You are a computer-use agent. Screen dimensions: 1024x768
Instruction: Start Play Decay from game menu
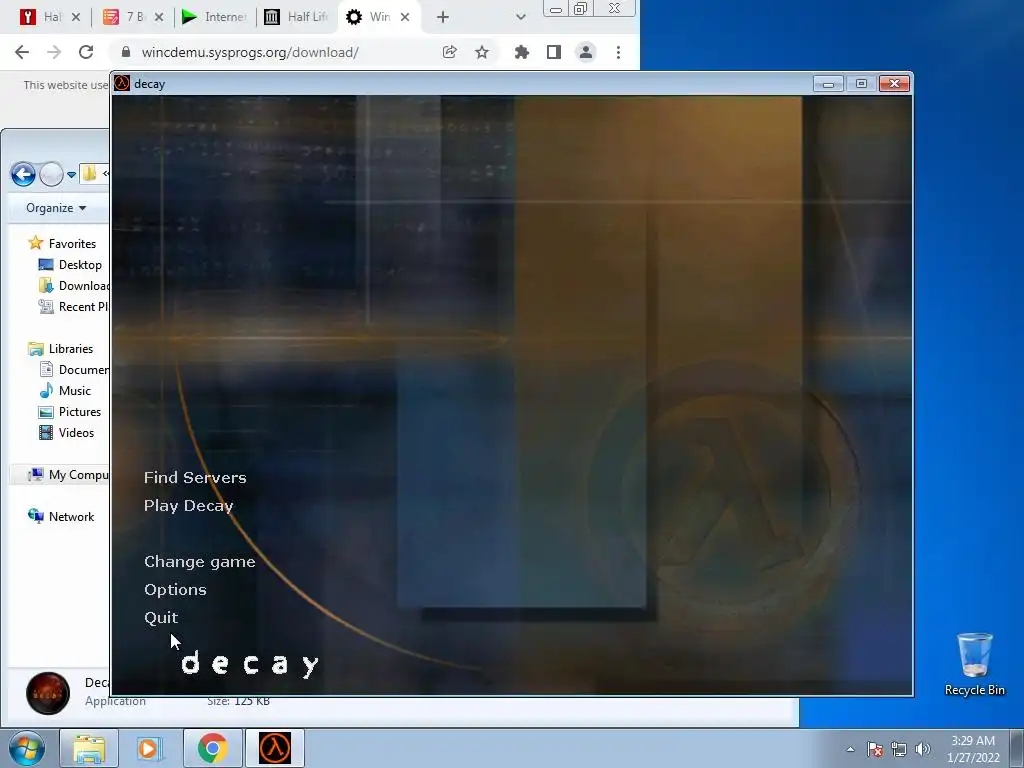(x=189, y=506)
